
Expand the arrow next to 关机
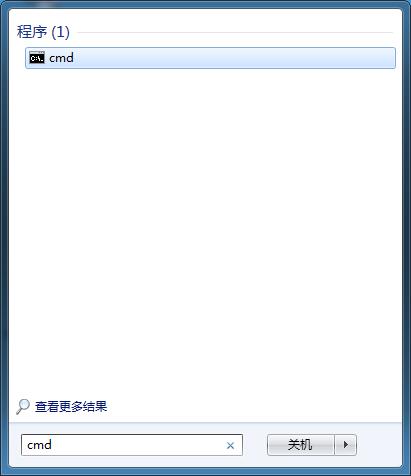point(346,445)
